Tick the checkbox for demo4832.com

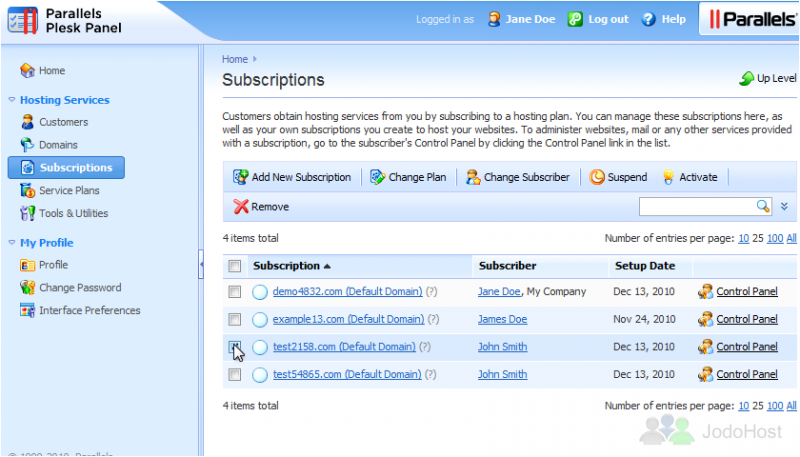pos(234,292)
